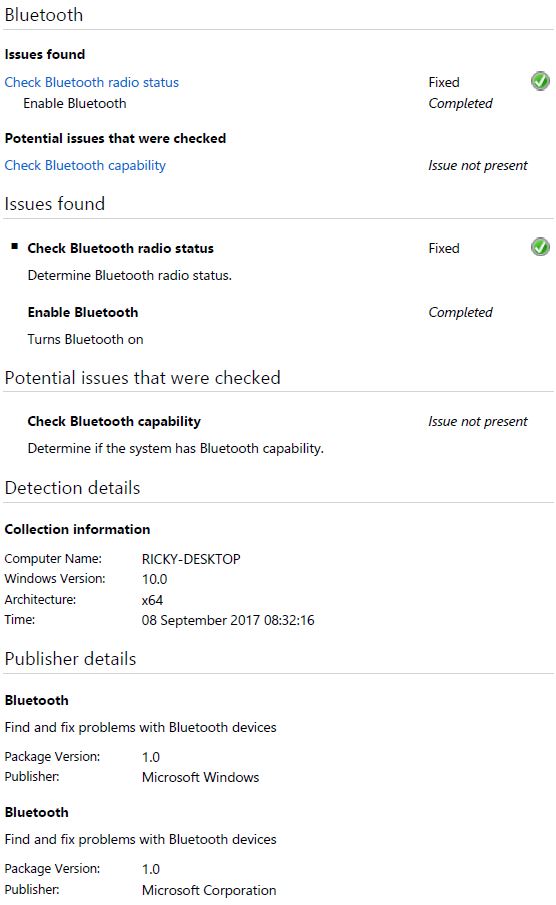This screenshot has width=556, height=905.
Task: Click bold Check Bluetooth capability heading in details
Action: click(114, 421)
